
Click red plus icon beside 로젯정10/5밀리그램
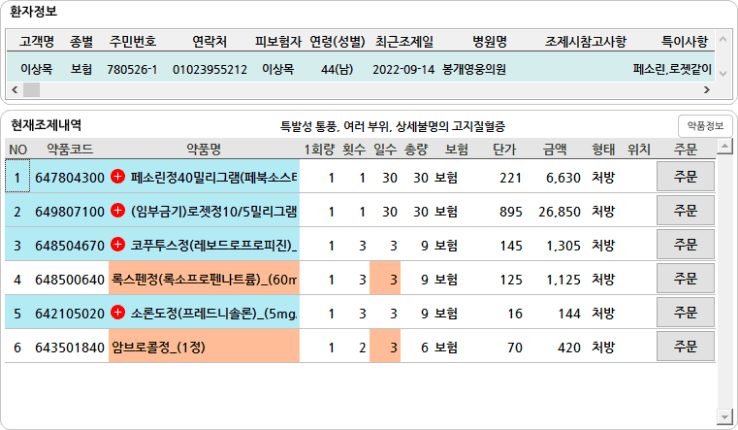(x=118, y=211)
